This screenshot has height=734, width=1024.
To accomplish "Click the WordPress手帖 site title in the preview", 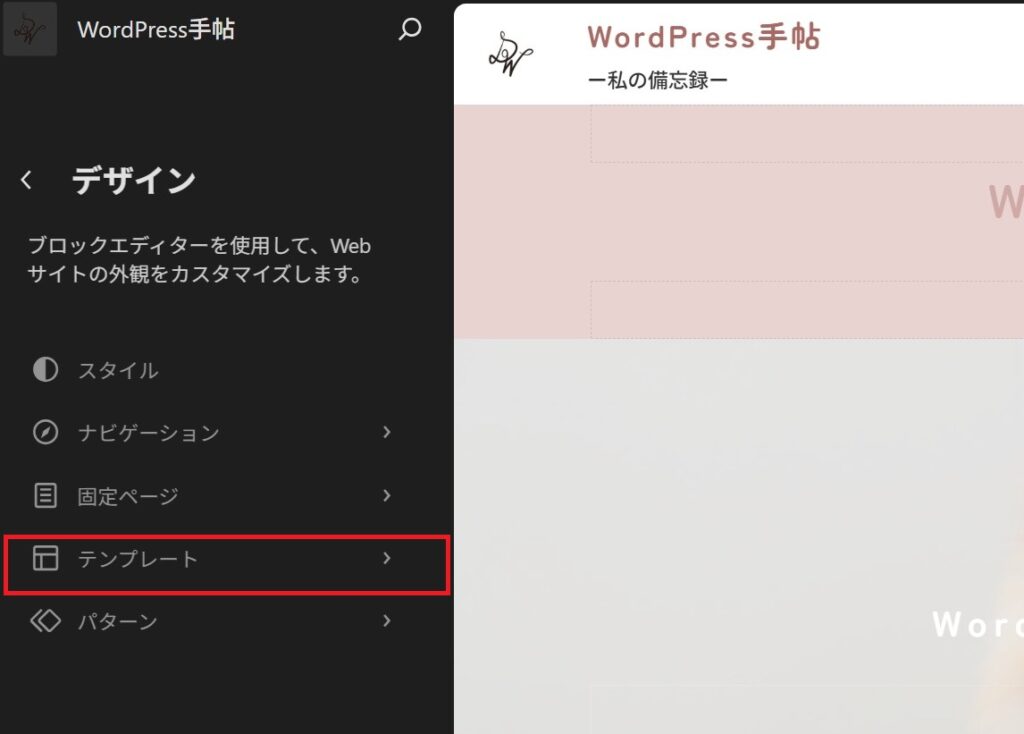I will coord(704,37).
